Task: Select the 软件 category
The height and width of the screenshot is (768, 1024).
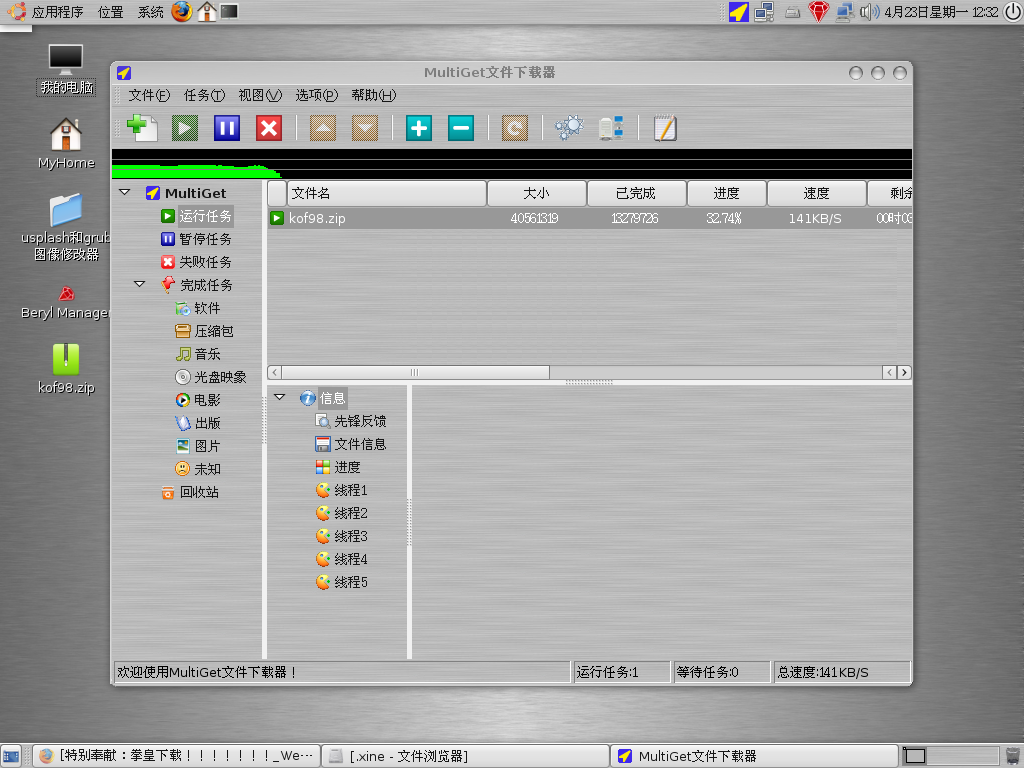Action: [207, 308]
